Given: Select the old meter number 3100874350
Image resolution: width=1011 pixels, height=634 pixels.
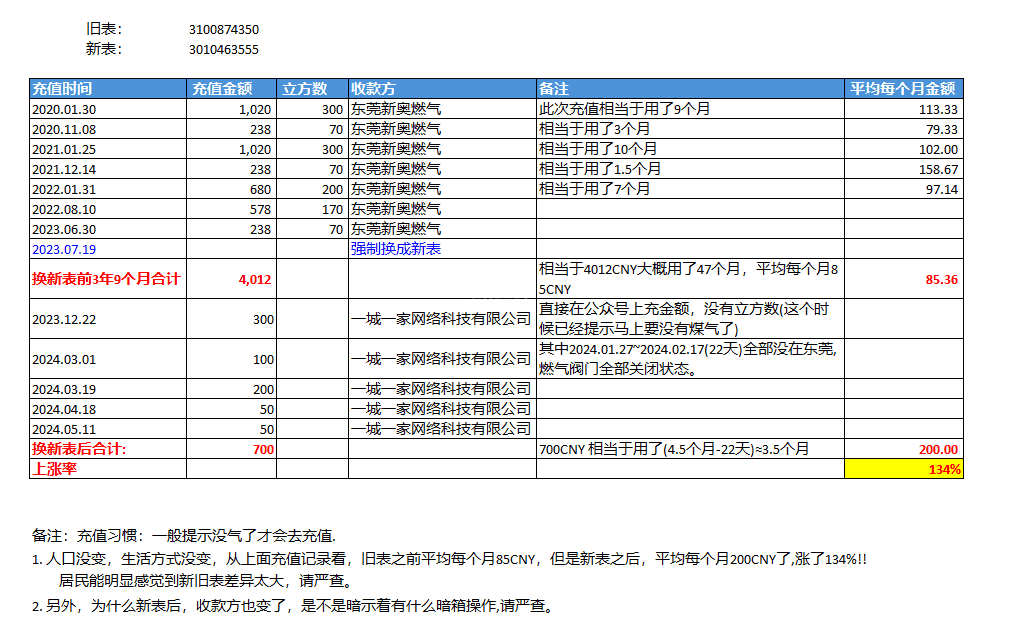Looking at the screenshot, I should [224, 30].
